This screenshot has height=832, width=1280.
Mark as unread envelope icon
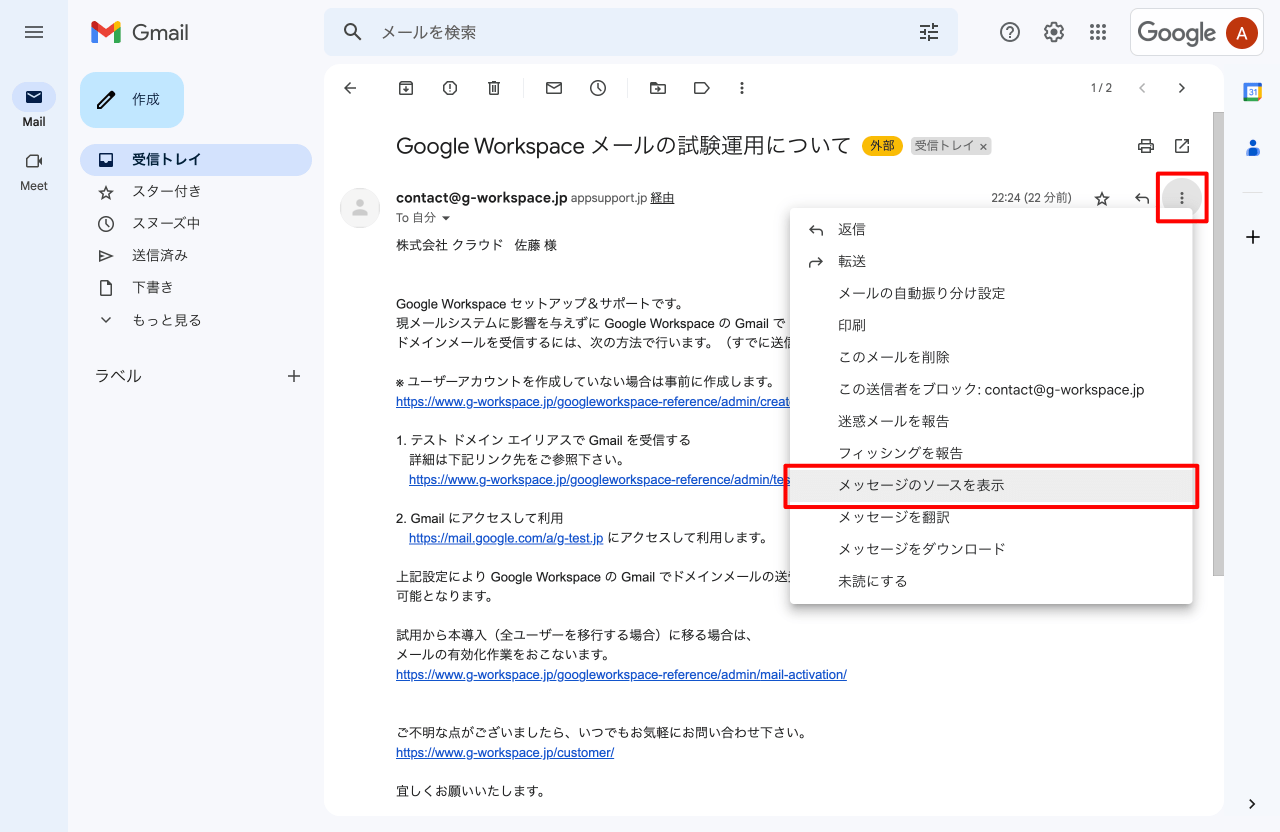pos(554,88)
